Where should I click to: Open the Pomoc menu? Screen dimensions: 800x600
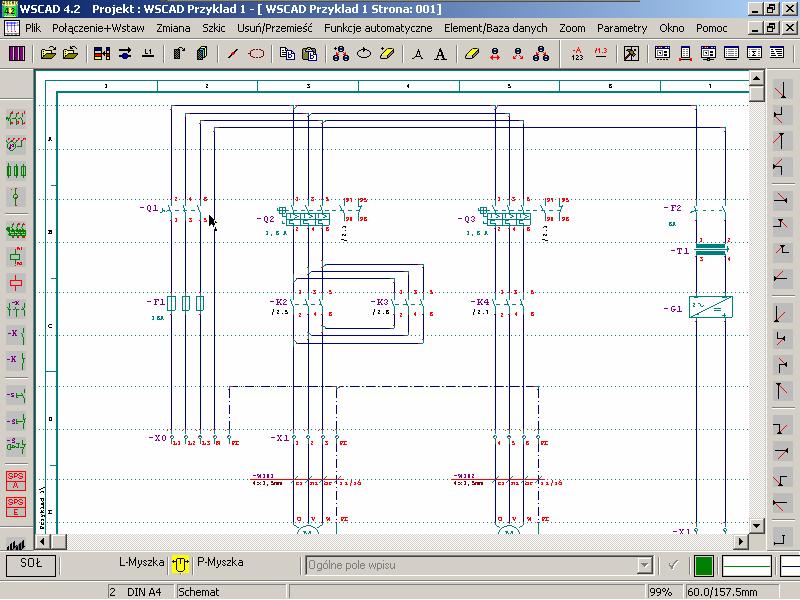click(712, 28)
